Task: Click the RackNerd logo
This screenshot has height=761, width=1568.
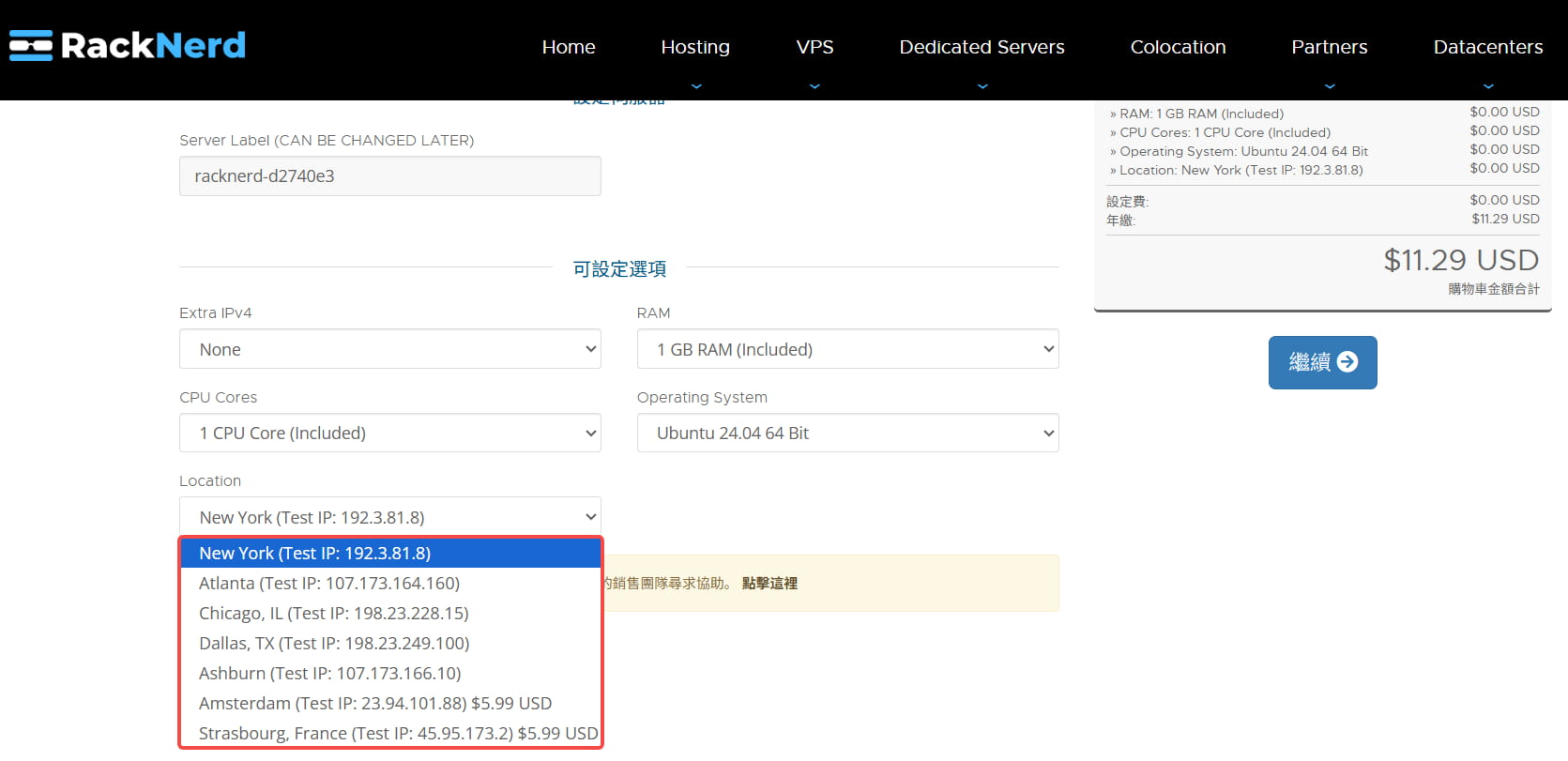Action: 128,45
